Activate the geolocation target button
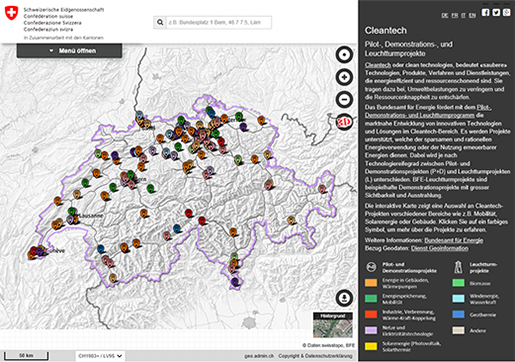515x362 pixels. coord(344,55)
